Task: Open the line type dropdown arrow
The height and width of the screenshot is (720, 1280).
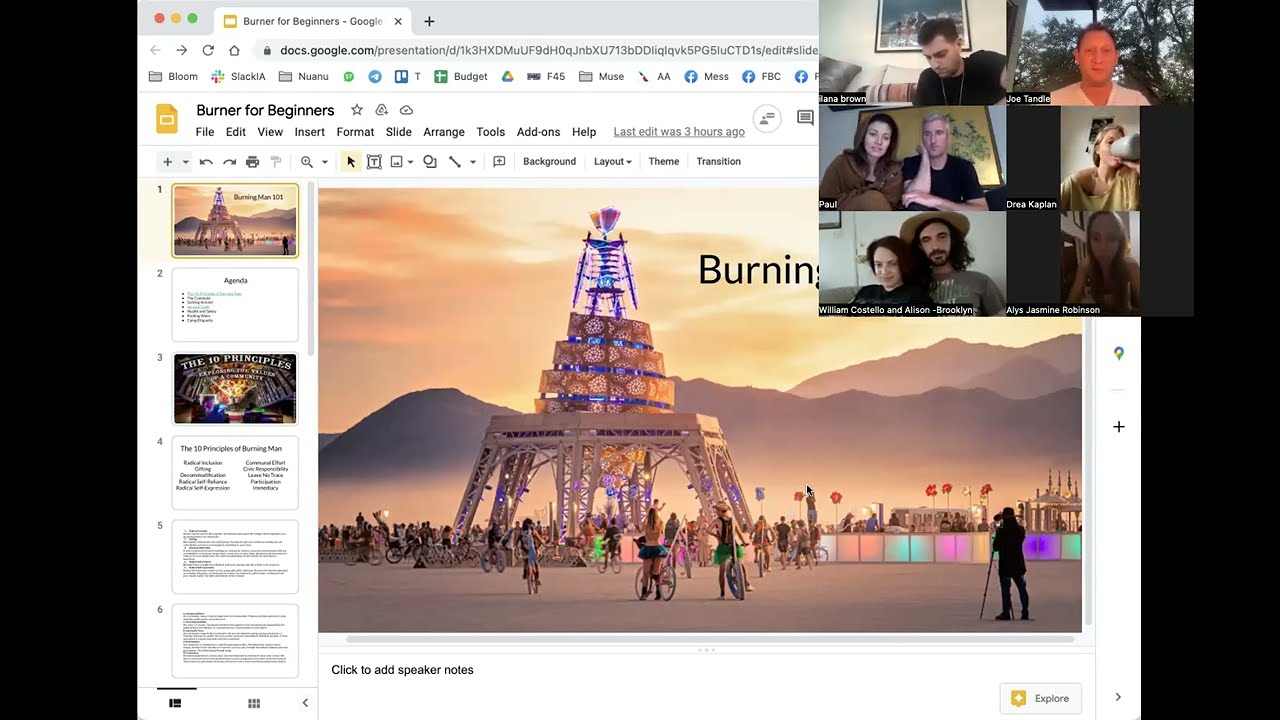Action: point(472,162)
